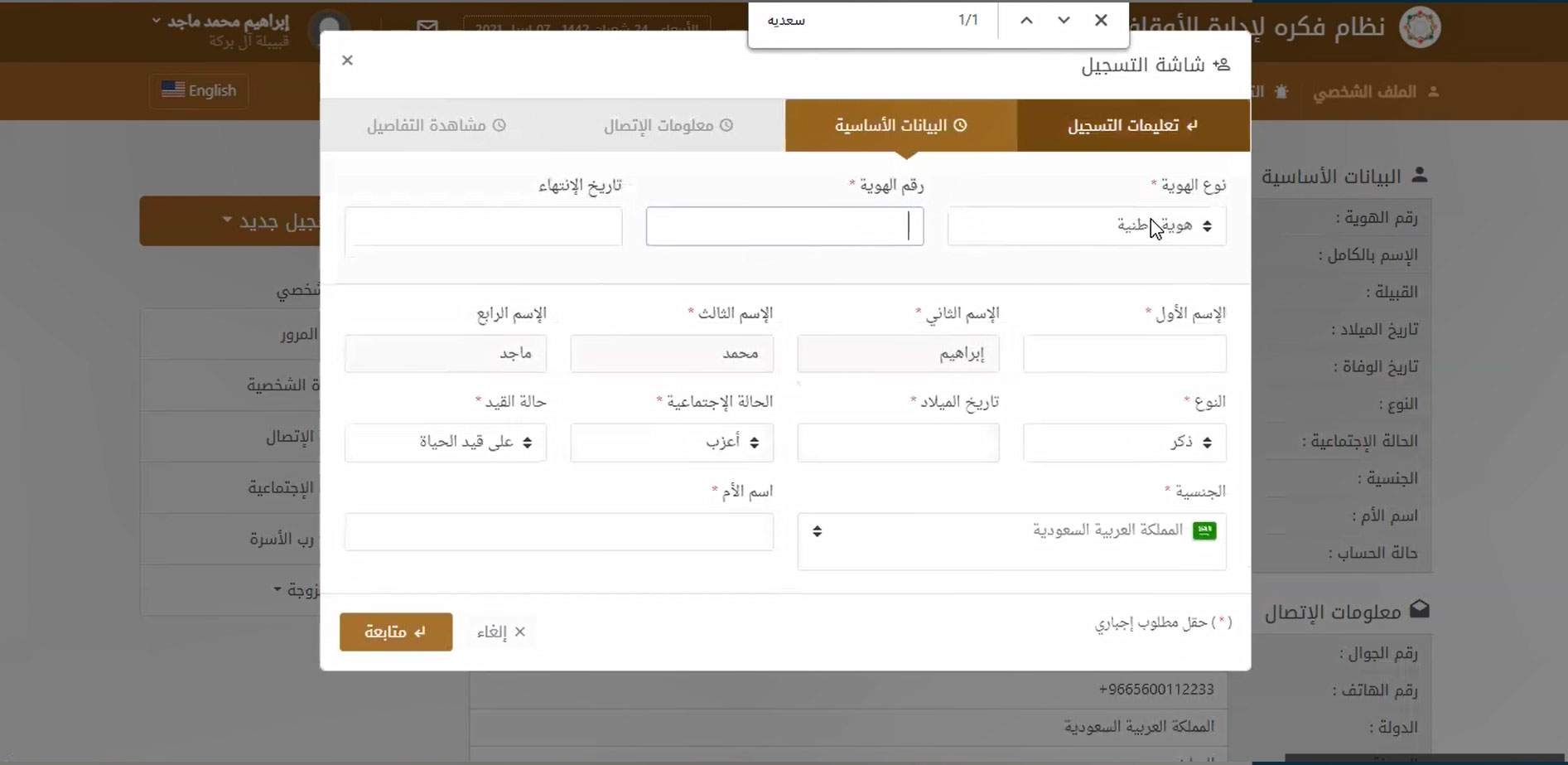The width and height of the screenshot is (1568, 765).
Task: Close the browser find bar
Action: tap(1101, 21)
